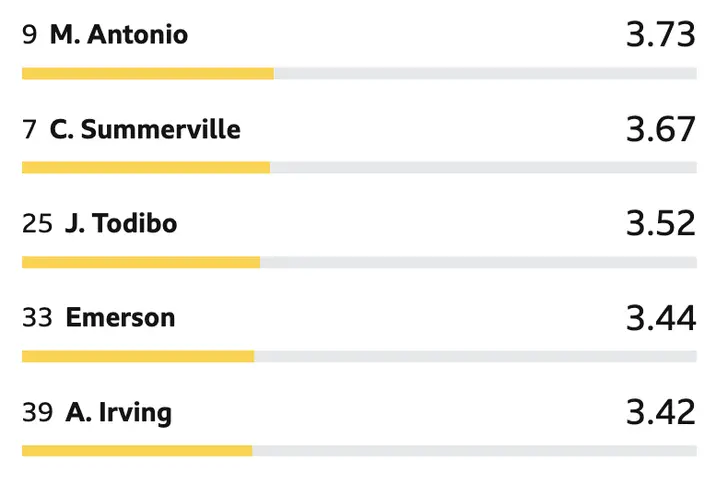
Task: Click C. Summerville's yellow rating bar
Action: coord(146,168)
